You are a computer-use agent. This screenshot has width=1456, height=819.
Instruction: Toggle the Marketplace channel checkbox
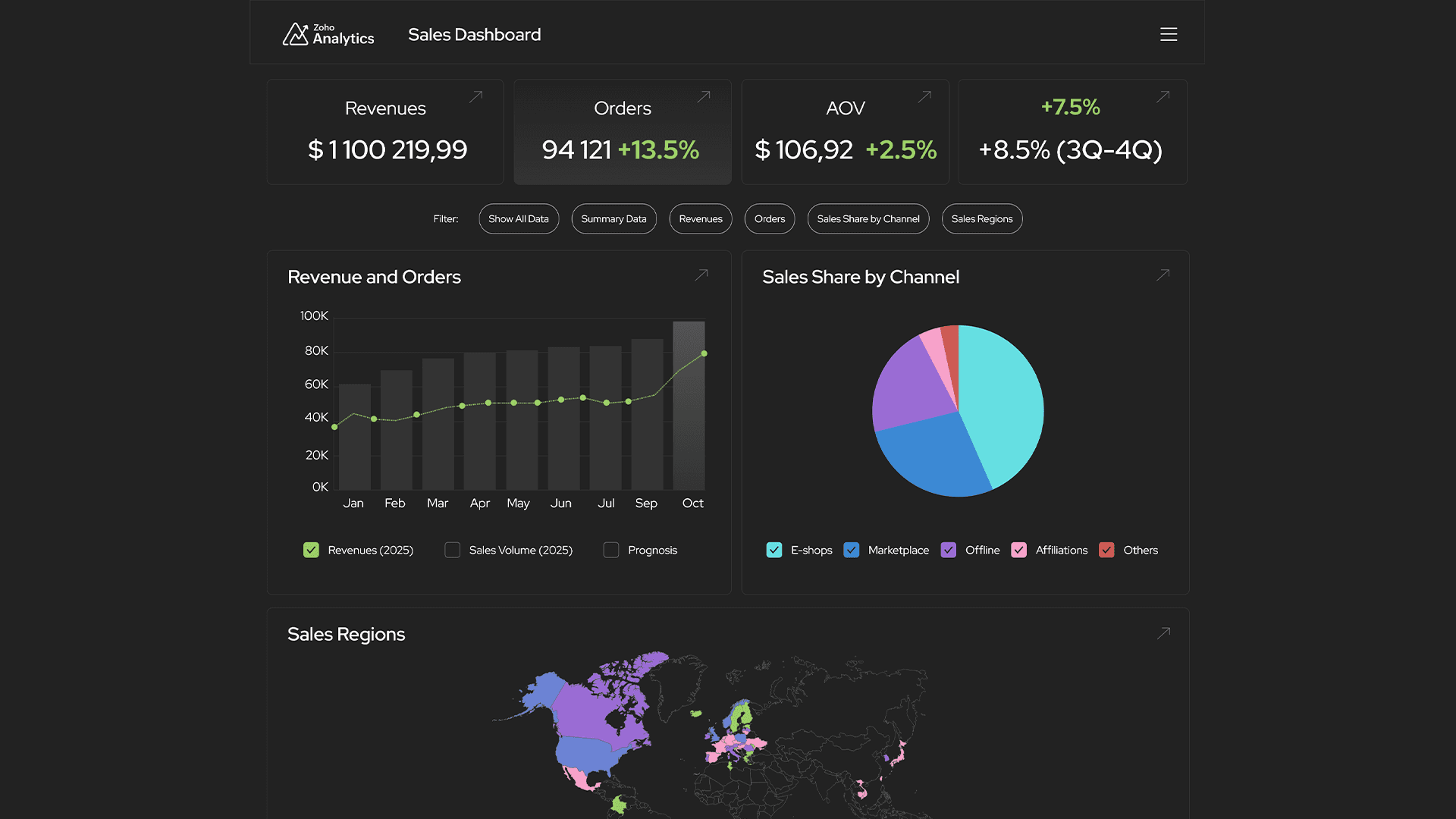click(x=851, y=550)
